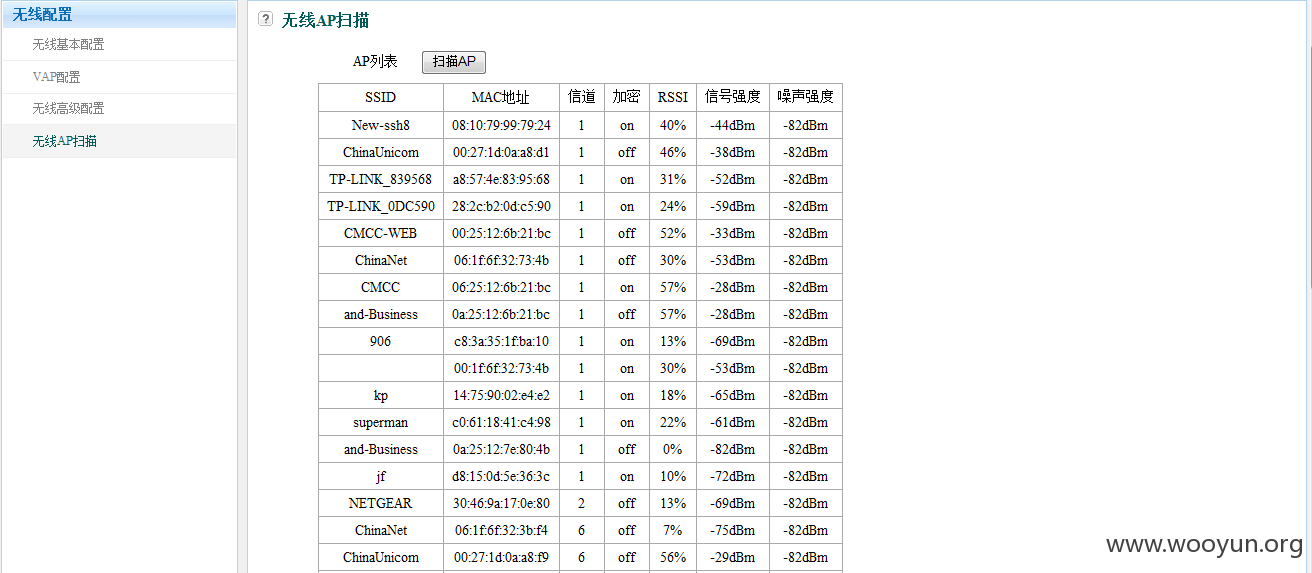Click the MAC地址 column header
The height and width of the screenshot is (573, 1312).
tap(500, 97)
